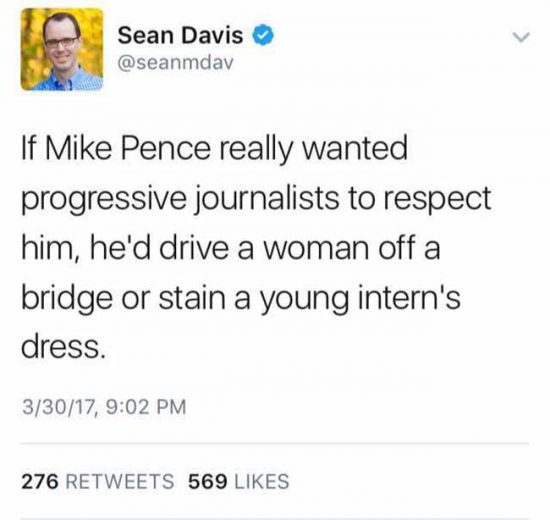Click the word RETWEETS in the stats row
Screen dimensions: 550x520
click(120, 481)
